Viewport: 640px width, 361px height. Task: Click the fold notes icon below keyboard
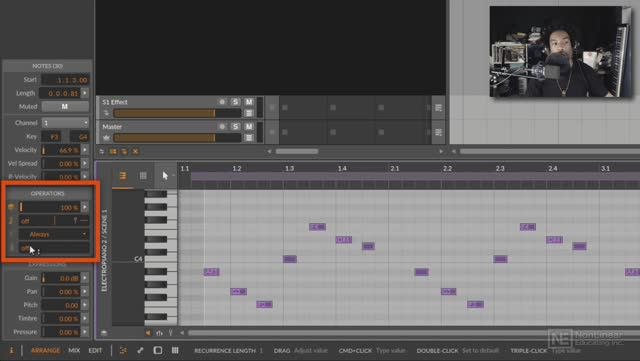[x=159, y=333]
